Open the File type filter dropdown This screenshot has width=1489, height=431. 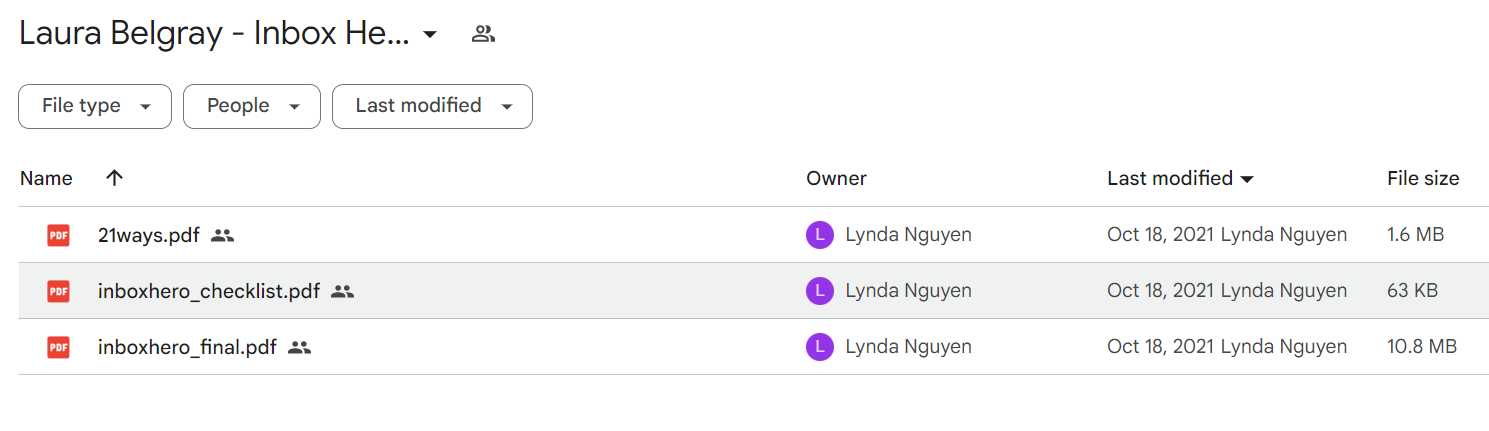pyautogui.click(x=95, y=106)
